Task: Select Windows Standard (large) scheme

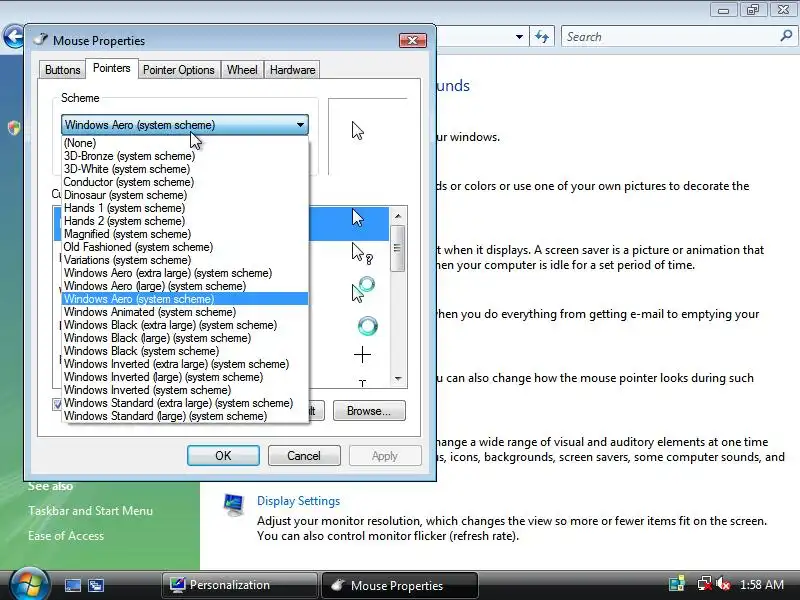Action: point(185,416)
